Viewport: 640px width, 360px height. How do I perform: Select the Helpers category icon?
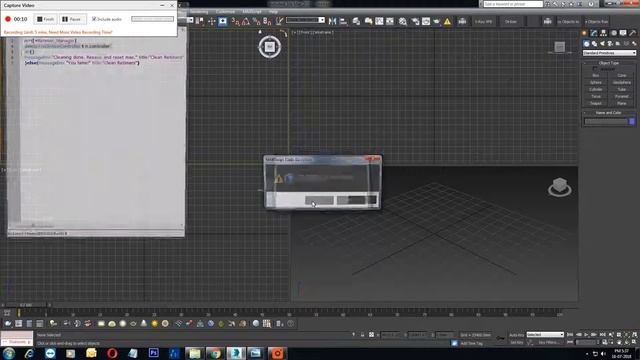coord(618,44)
